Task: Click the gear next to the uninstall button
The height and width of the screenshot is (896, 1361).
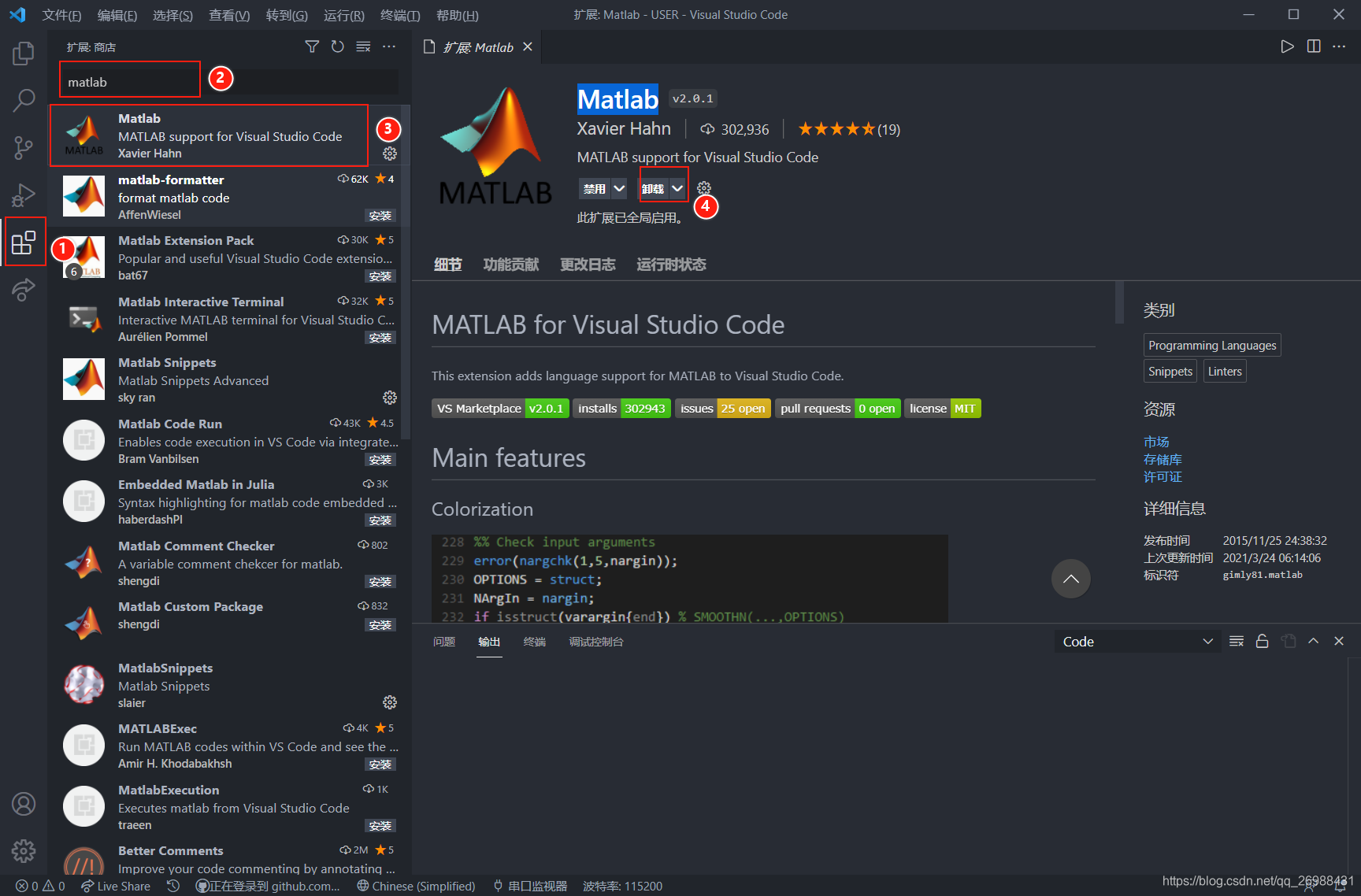Action: [704, 188]
